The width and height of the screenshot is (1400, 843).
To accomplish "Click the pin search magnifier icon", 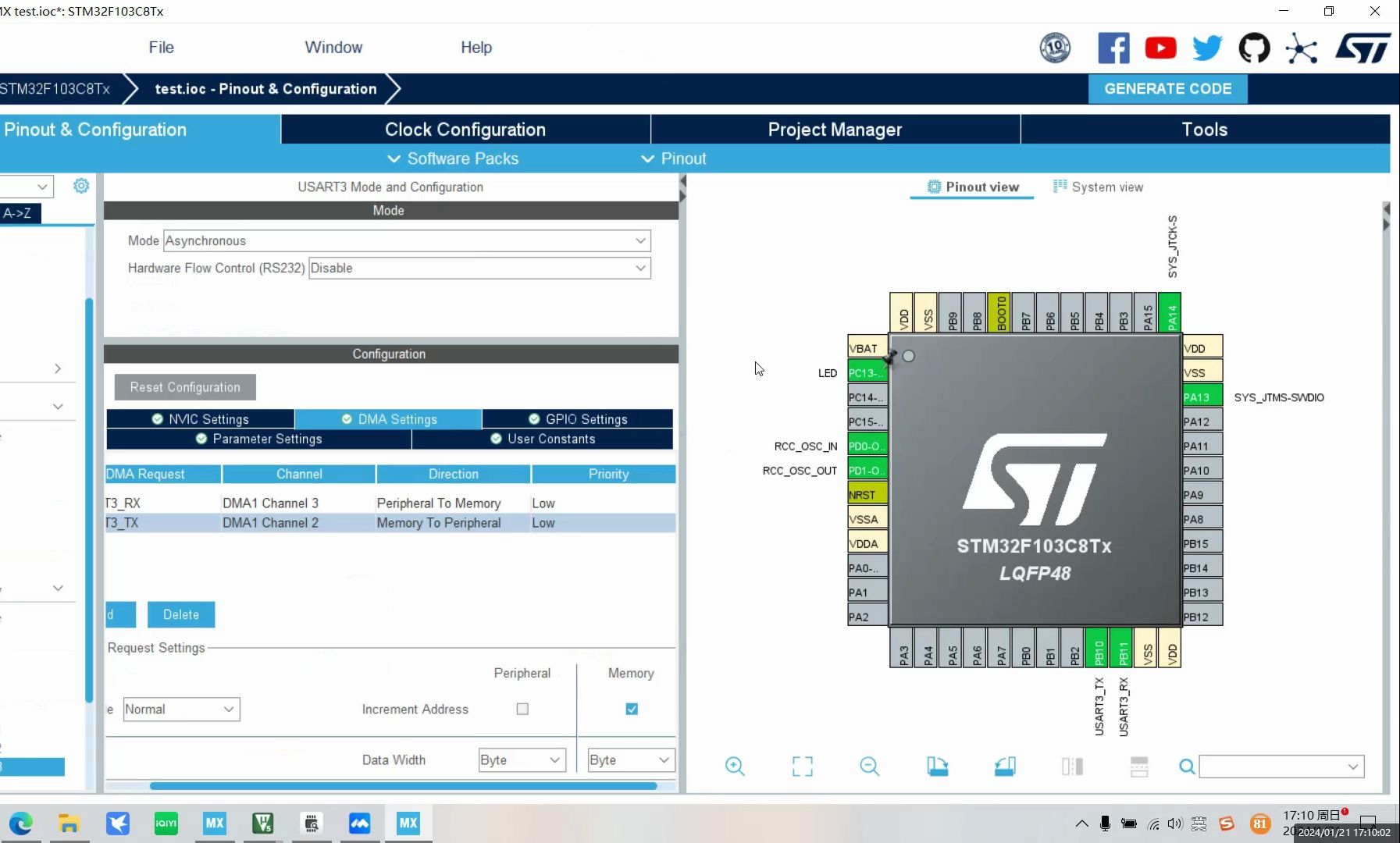I will coord(1185,767).
